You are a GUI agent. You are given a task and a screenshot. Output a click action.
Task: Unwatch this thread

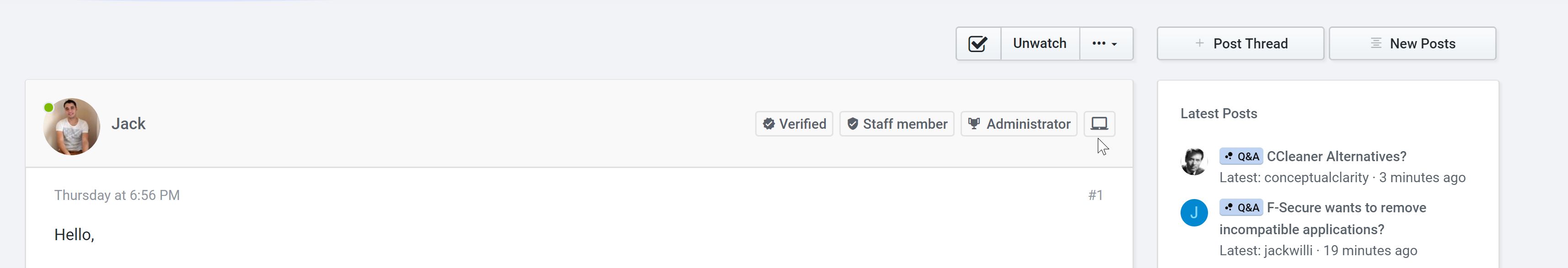(1039, 44)
